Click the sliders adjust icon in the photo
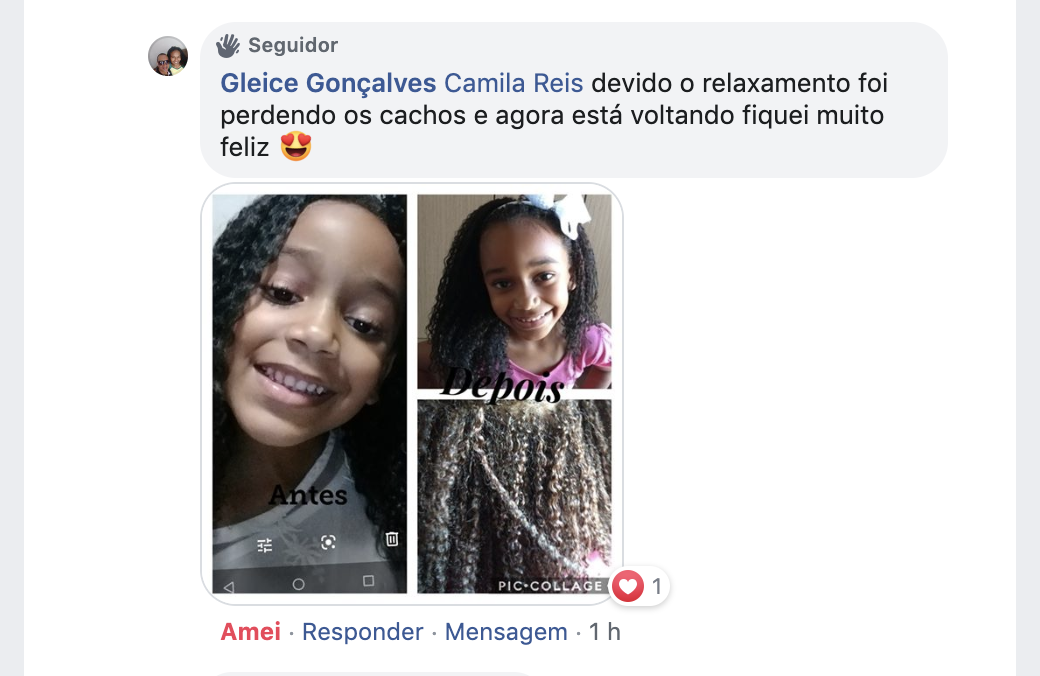The image size is (1040, 676). (x=265, y=545)
